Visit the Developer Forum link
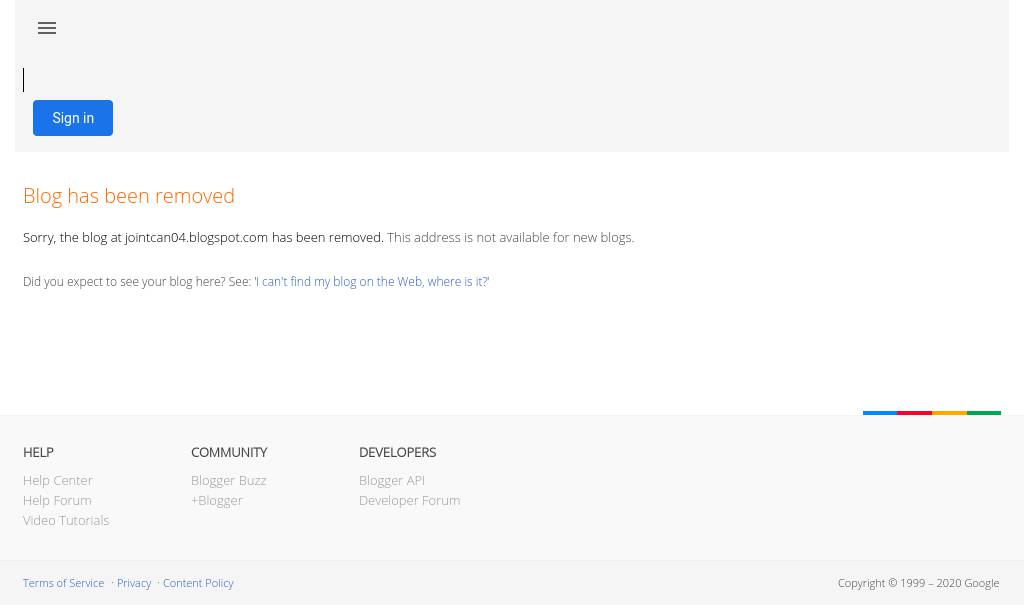The image size is (1024, 605). [x=409, y=500]
